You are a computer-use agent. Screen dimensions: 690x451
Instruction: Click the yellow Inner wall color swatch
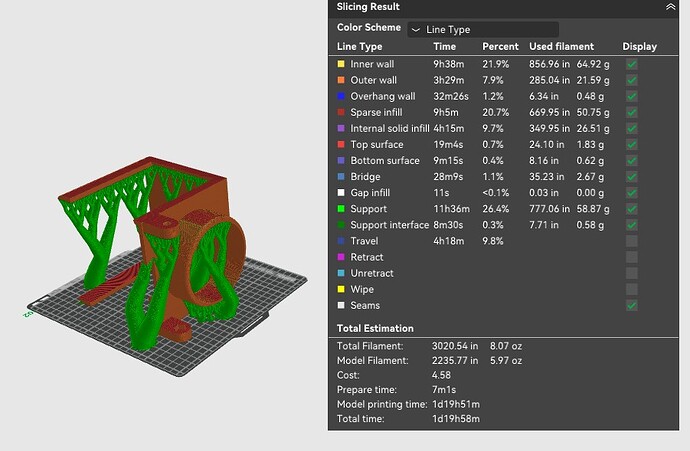(x=341, y=64)
